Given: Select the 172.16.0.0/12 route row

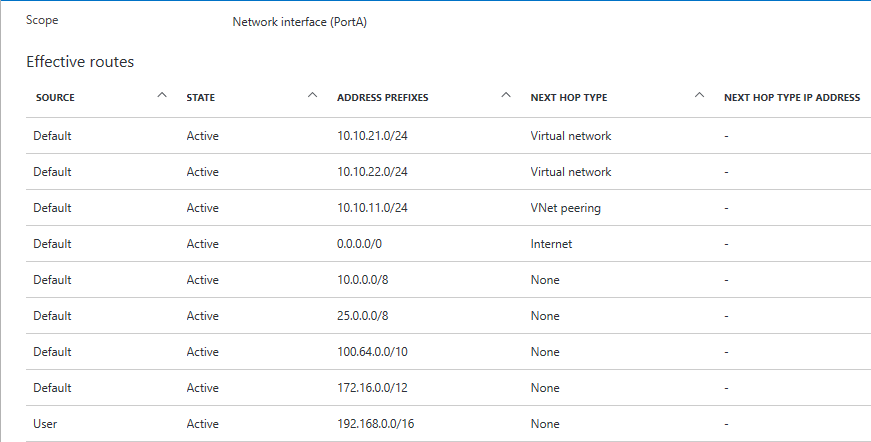Looking at the screenshot, I should (371, 388).
